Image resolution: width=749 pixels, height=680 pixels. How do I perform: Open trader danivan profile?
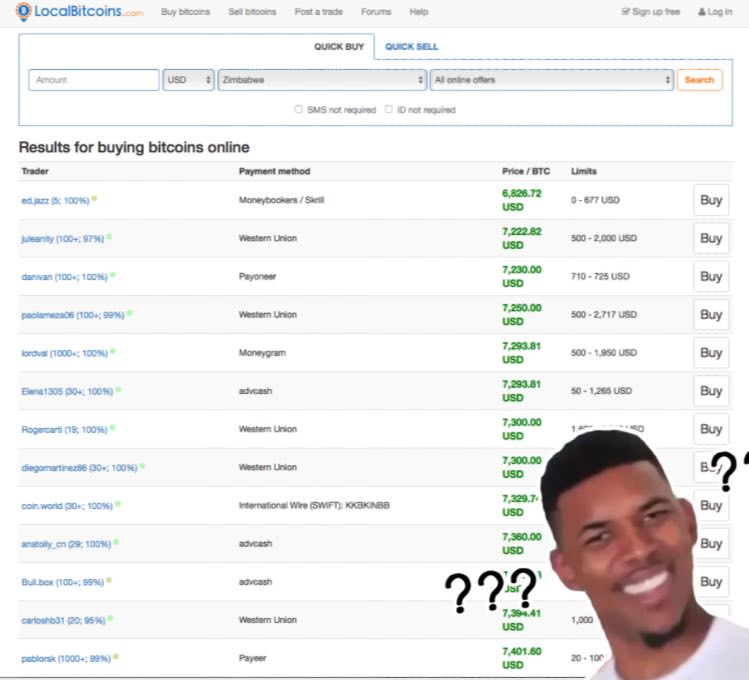click(64, 277)
